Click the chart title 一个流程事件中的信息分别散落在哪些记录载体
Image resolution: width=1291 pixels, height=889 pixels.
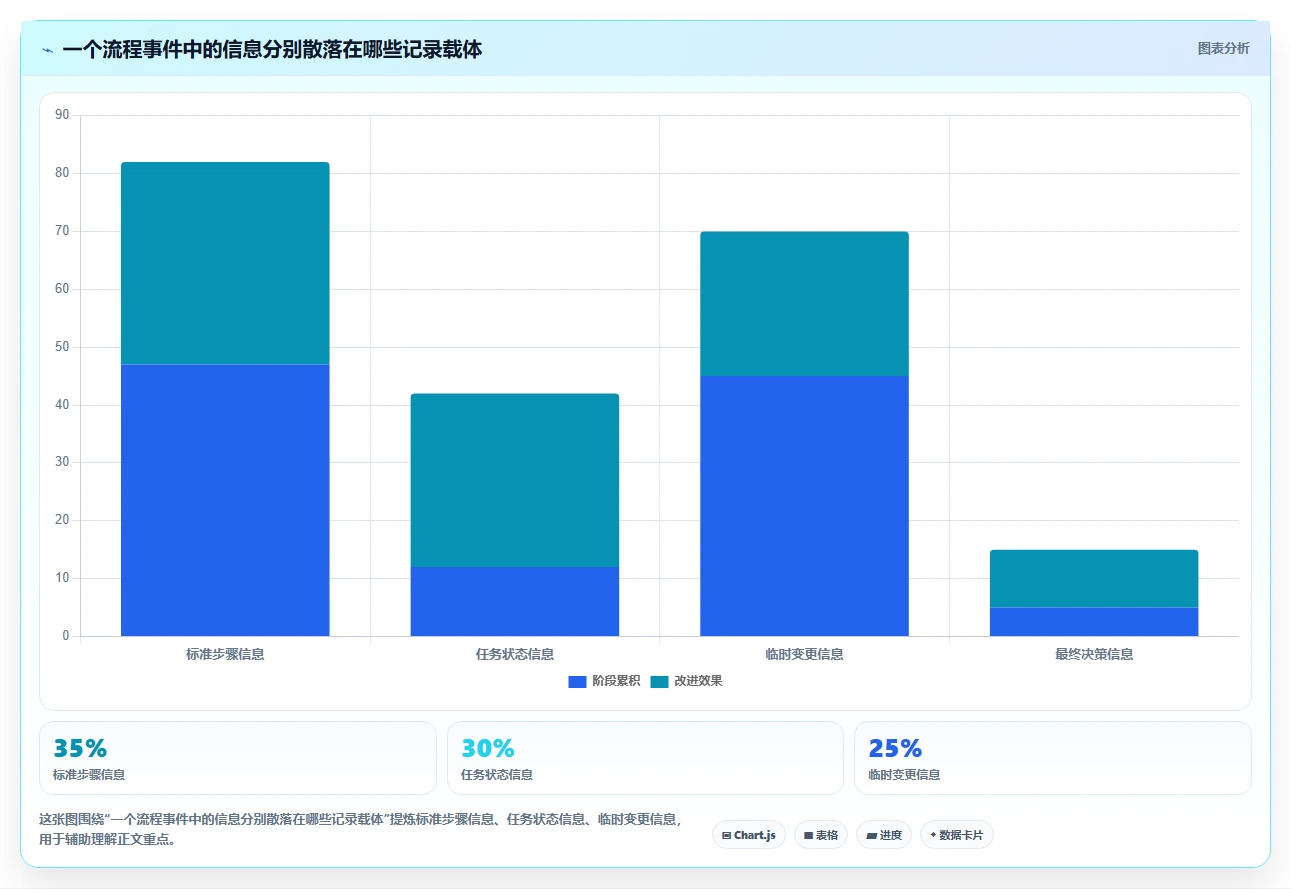(272, 49)
